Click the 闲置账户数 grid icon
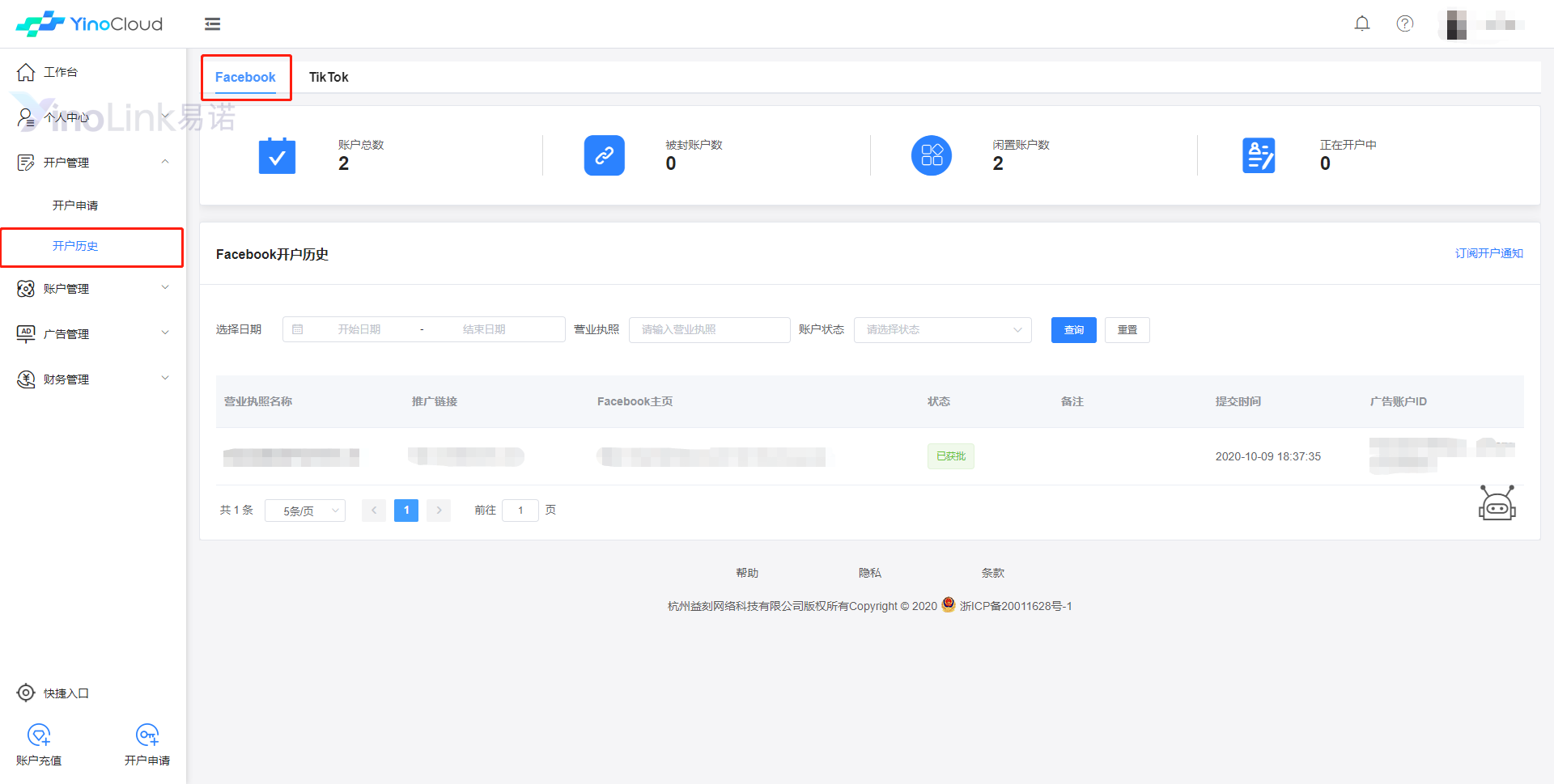The width and height of the screenshot is (1554, 784). (932, 155)
